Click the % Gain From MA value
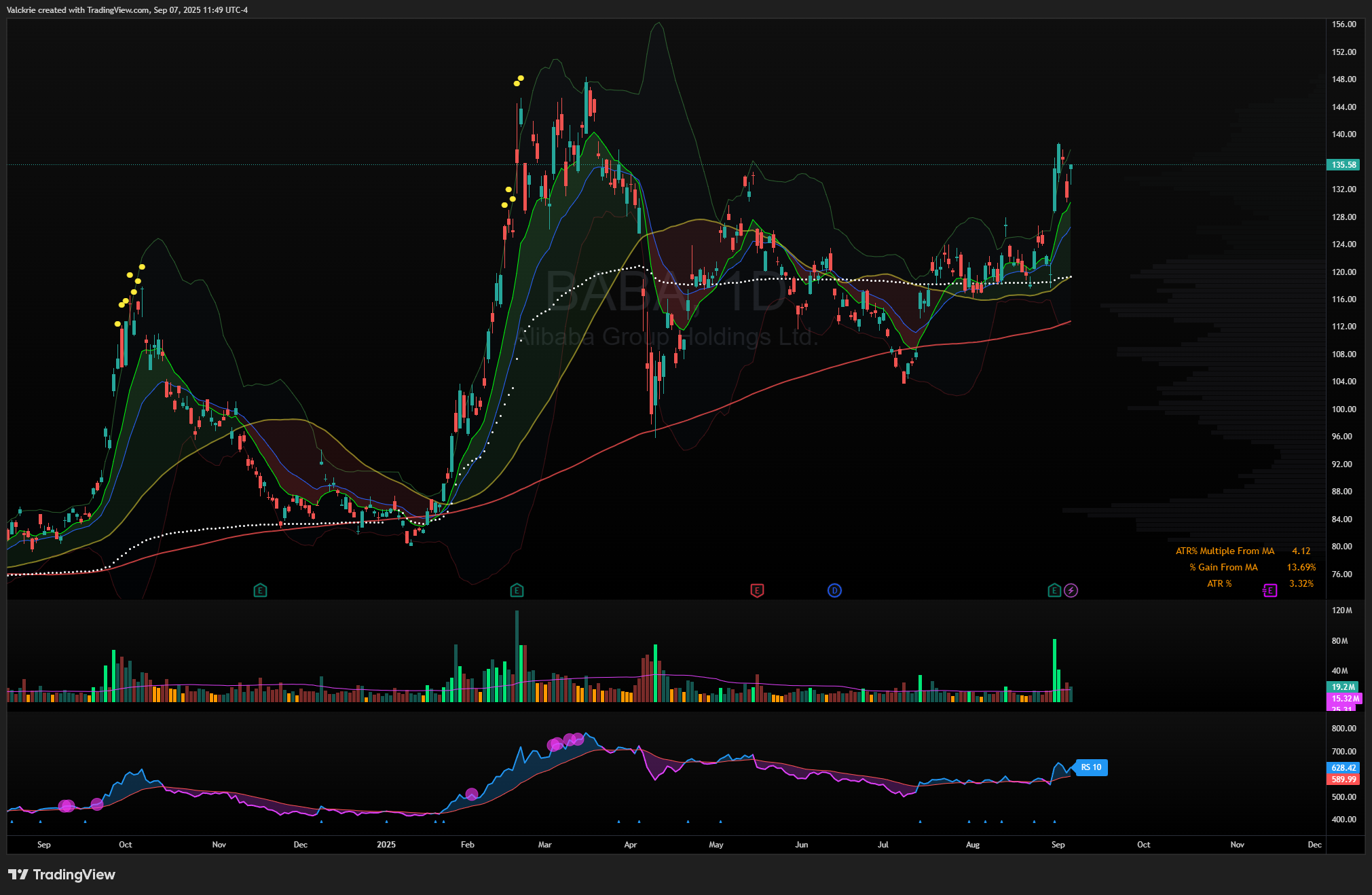 click(1301, 567)
